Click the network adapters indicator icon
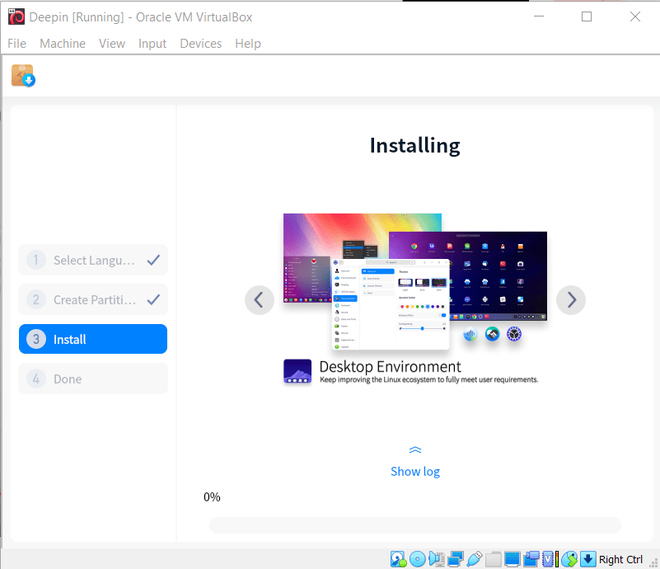 click(x=455, y=559)
